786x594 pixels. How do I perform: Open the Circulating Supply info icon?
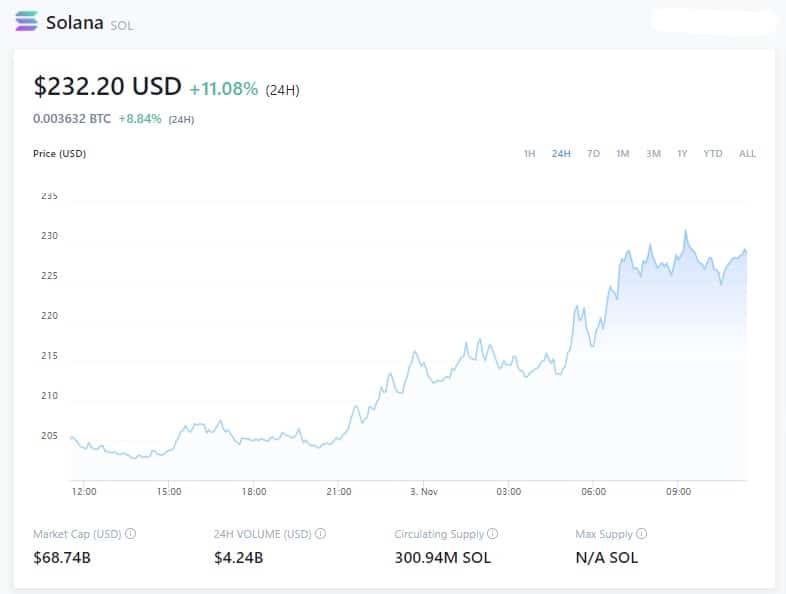[x=492, y=533]
